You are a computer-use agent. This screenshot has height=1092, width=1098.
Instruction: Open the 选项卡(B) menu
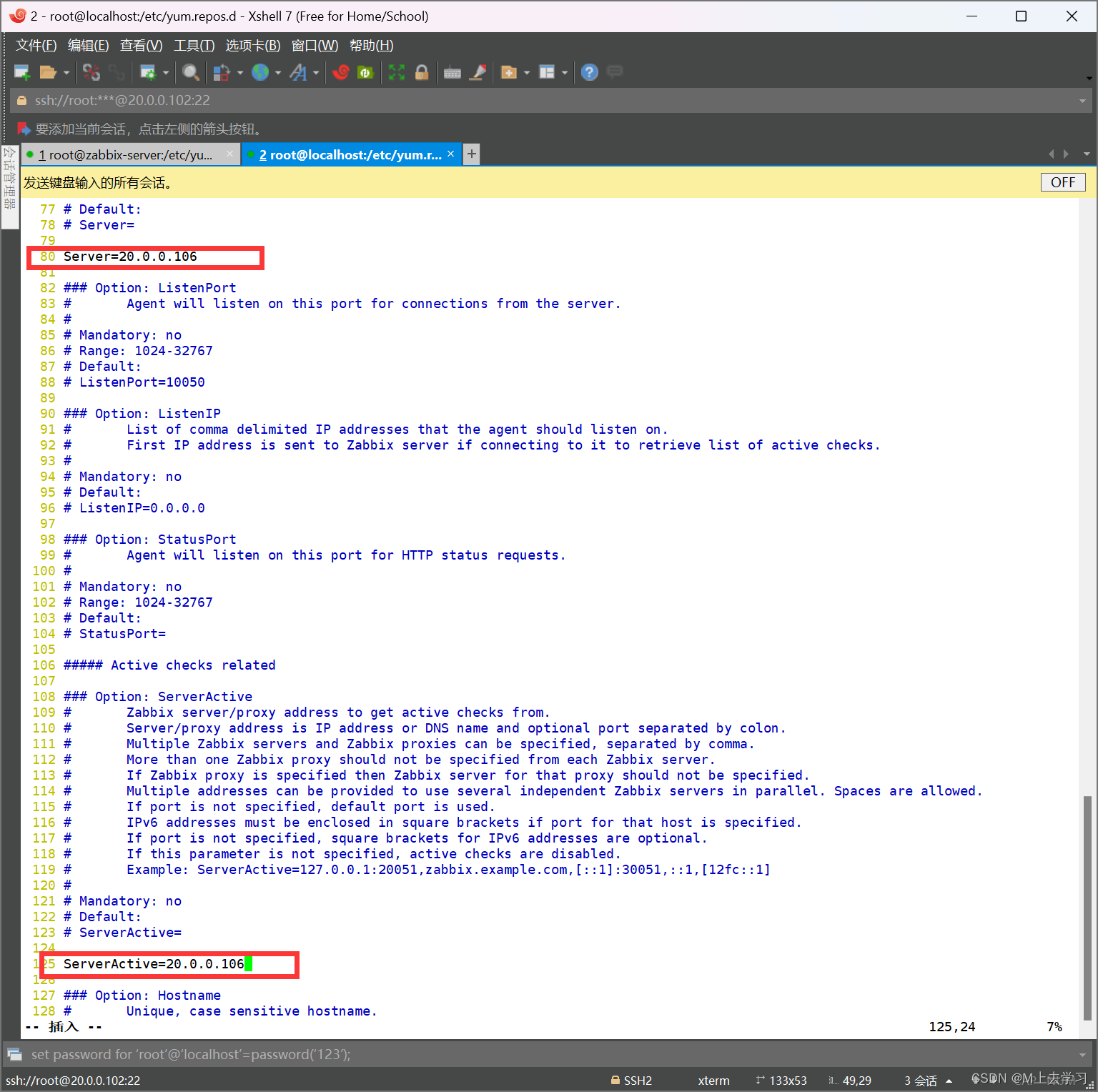coord(252,46)
